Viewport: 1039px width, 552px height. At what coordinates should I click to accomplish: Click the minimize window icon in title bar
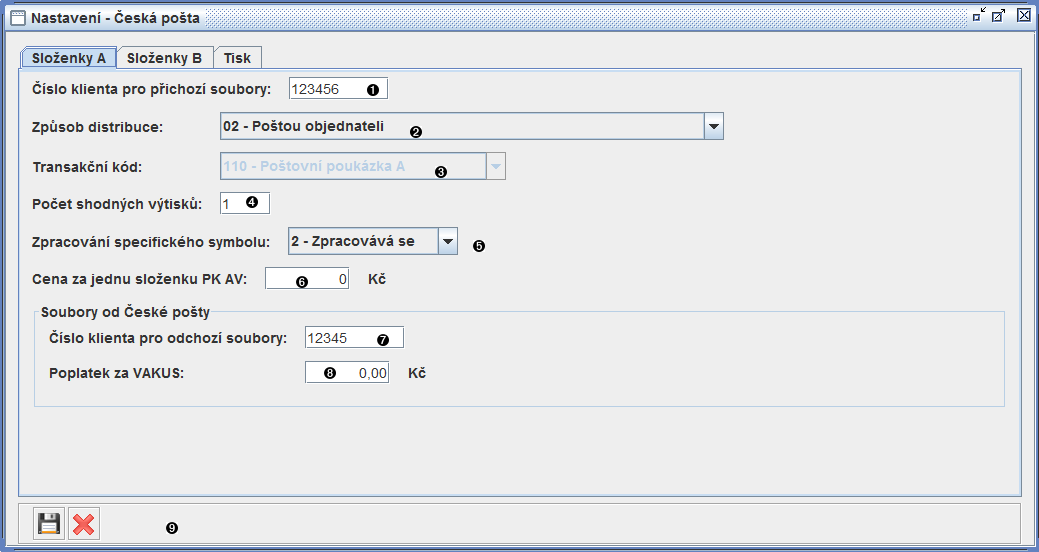[979, 15]
